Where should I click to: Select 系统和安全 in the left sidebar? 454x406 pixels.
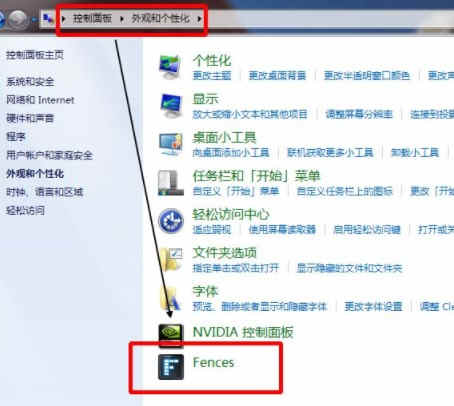[30, 81]
